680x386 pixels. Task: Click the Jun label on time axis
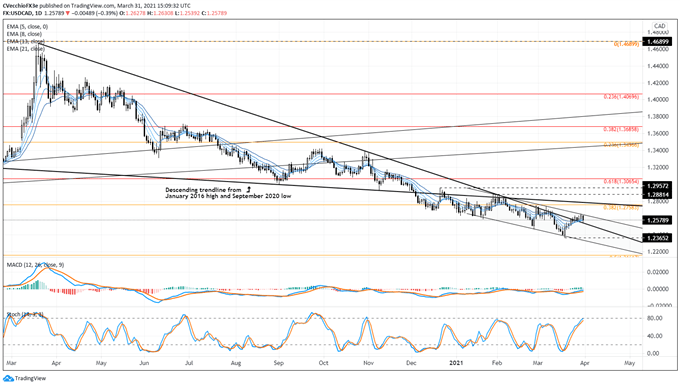144,363
